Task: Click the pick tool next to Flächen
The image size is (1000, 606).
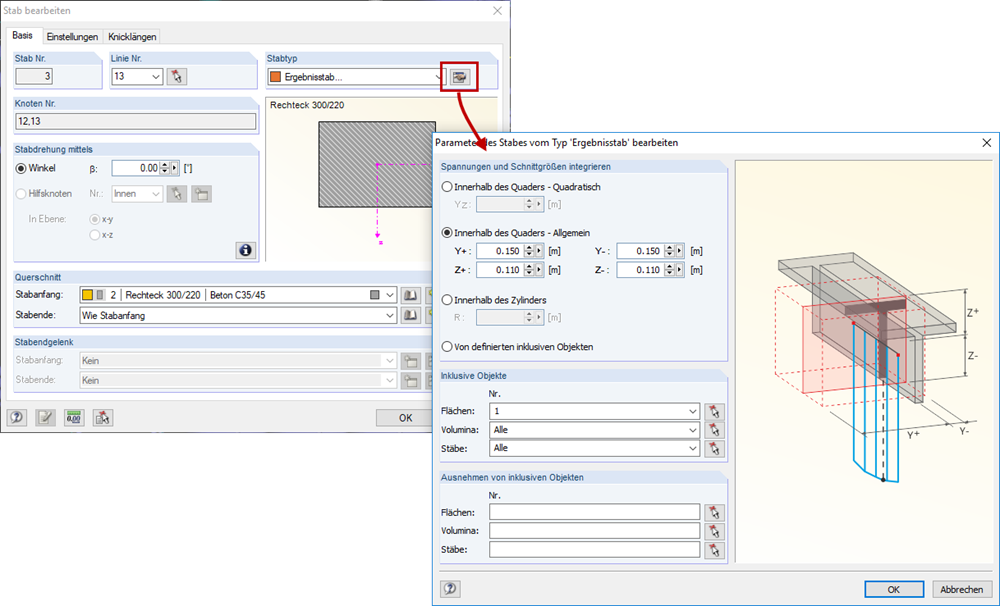Action: (713, 410)
